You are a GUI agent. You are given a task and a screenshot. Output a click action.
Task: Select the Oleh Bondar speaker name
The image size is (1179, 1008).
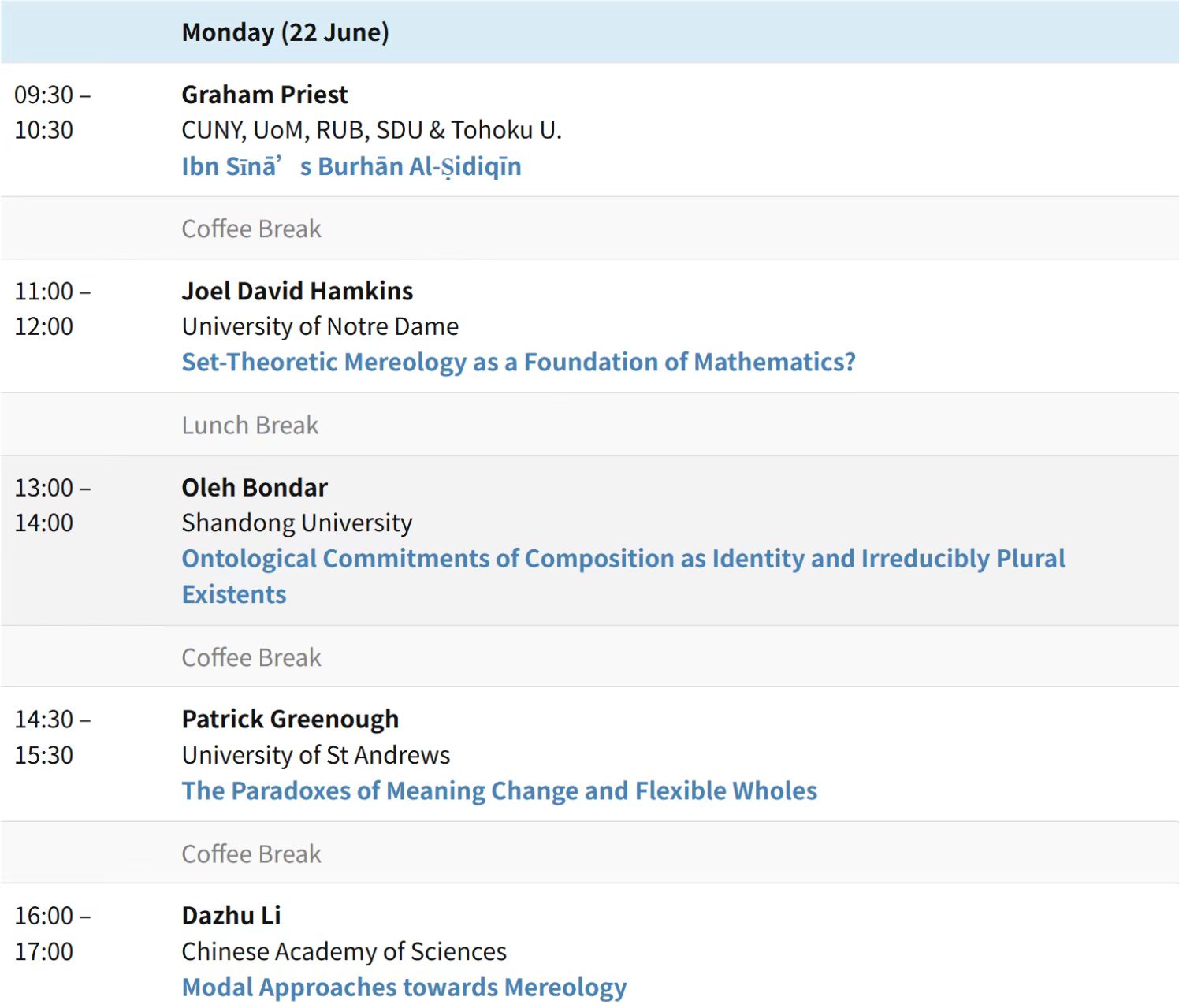tap(255, 487)
